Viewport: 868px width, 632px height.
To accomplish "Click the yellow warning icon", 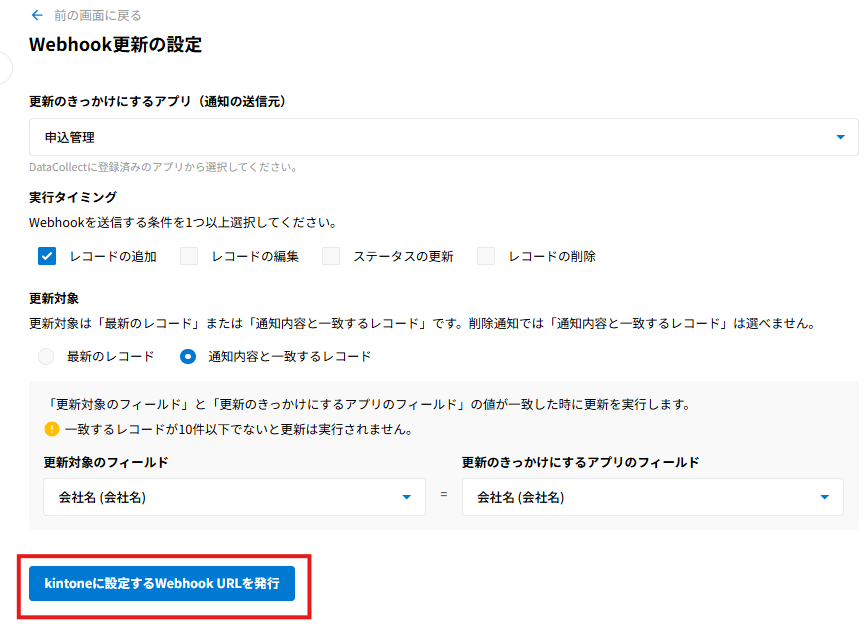I will (52, 429).
